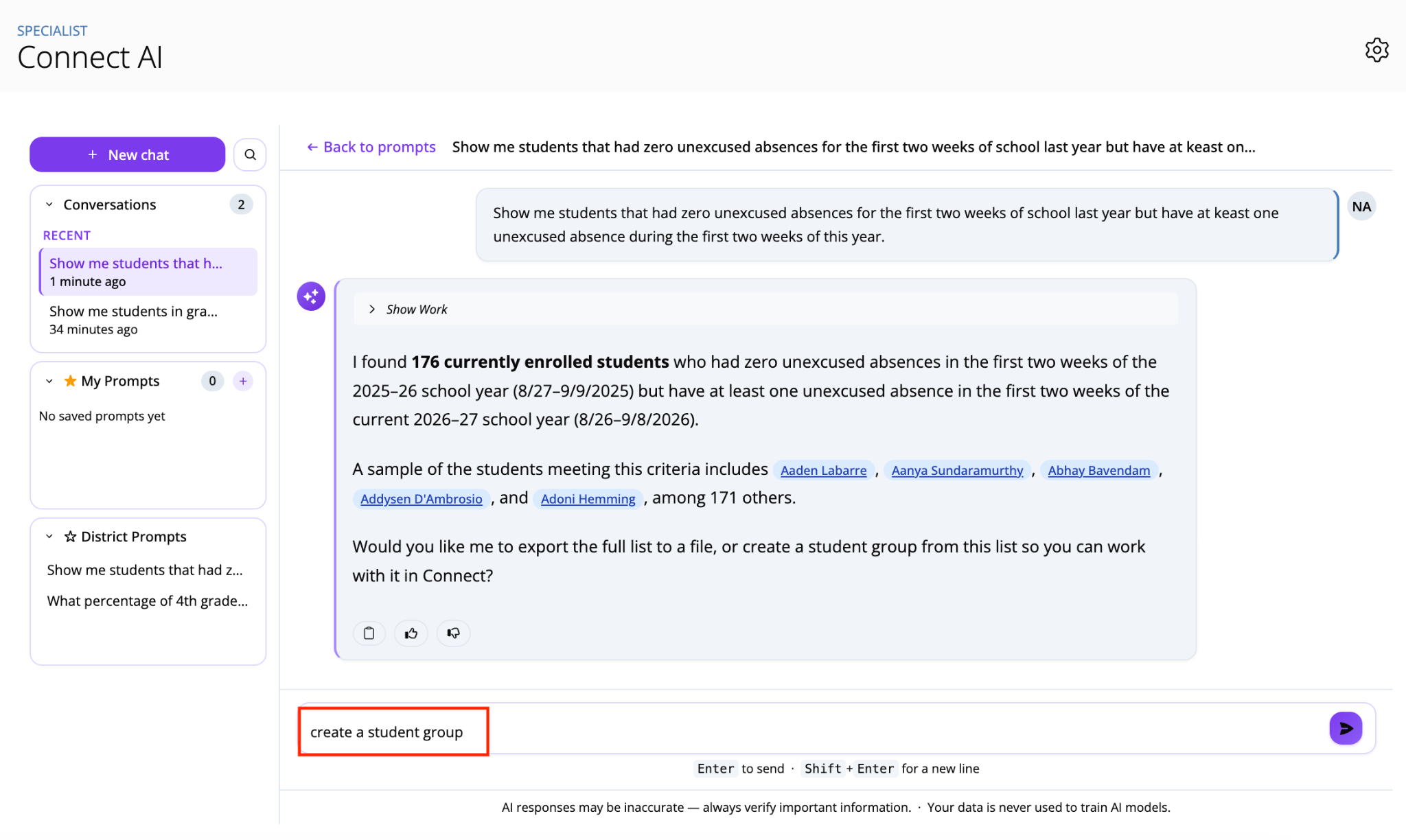Screen dimensions: 1406x840
Task: Click the search conversations magnifier icon
Action: 250,154
